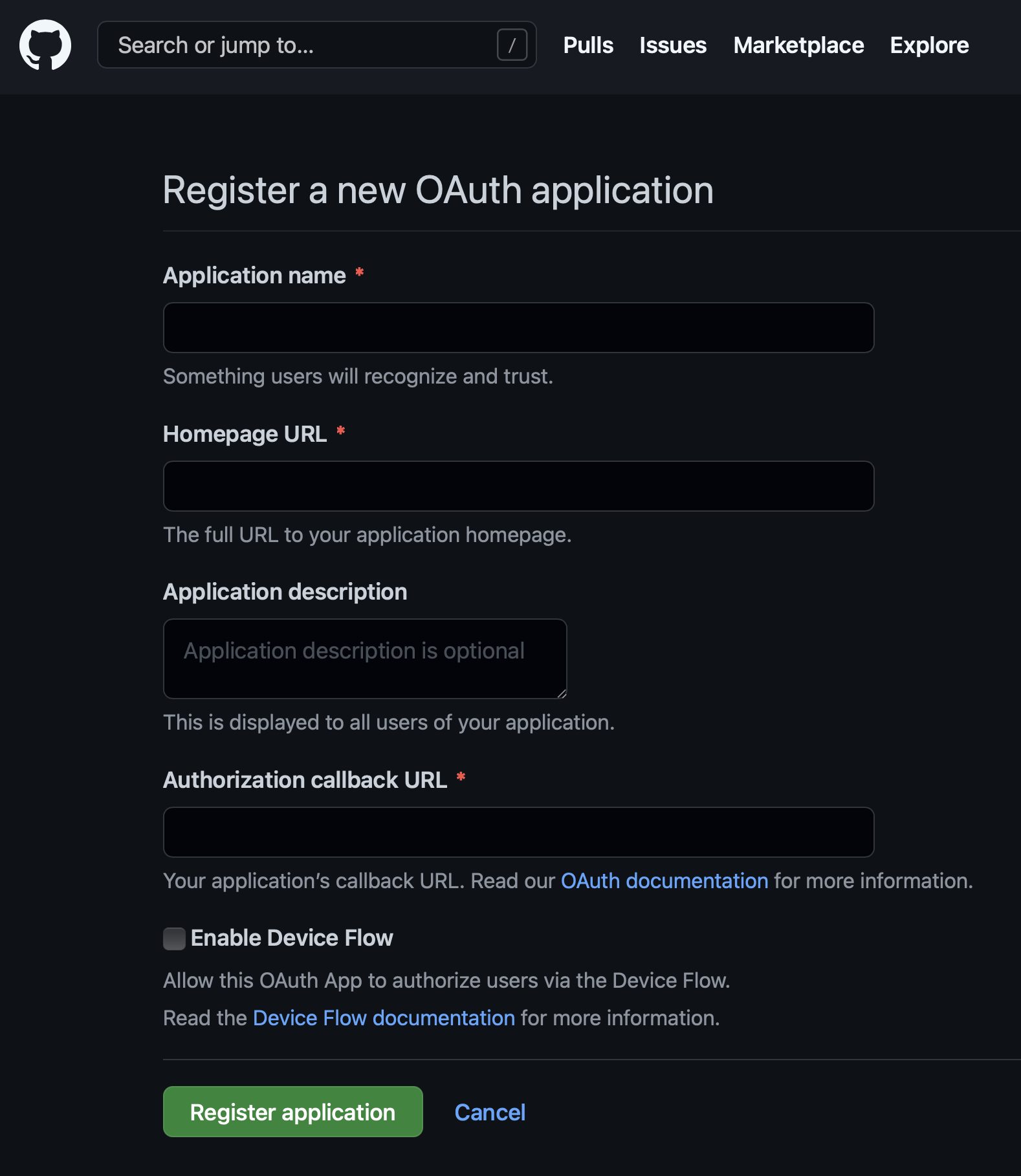The width and height of the screenshot is (1021, 1176).
Task: Open the Issues page
Action: (x=672, y=45)
